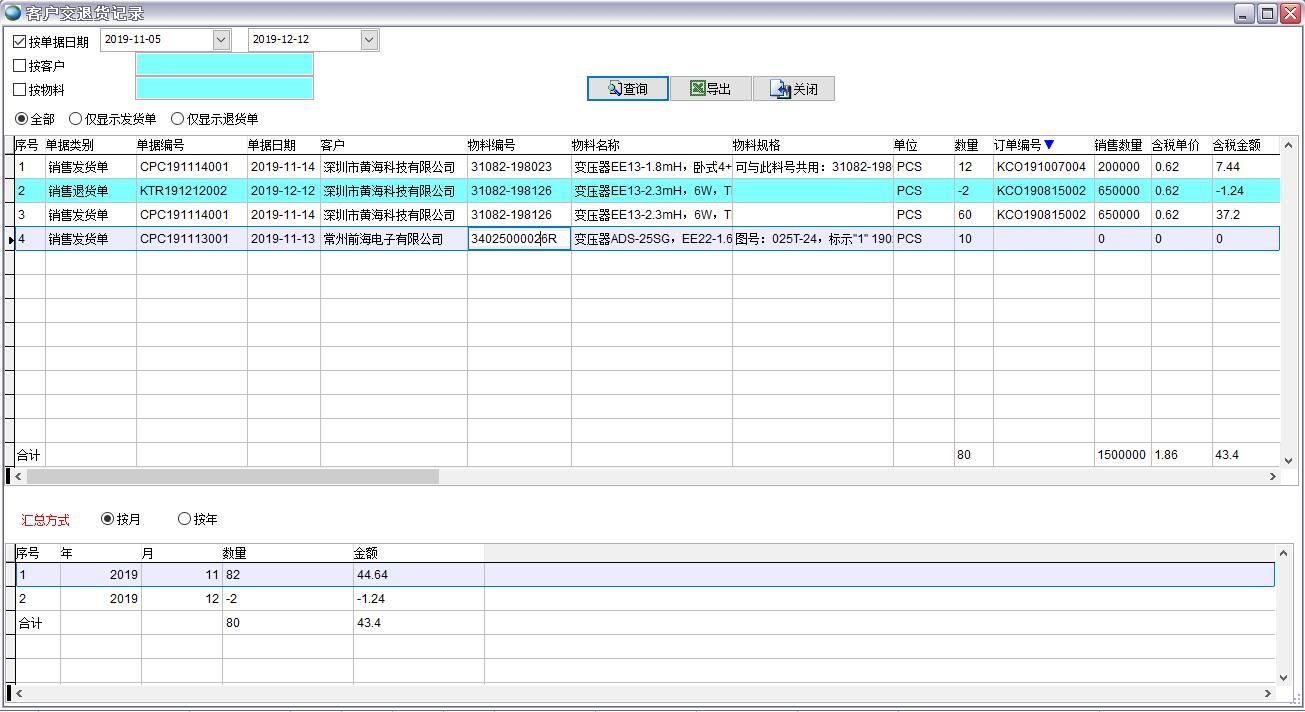The height and width of the screenshot is (712, 1305).
Task: Click the blue sort arrow on 订单编号
Action: (x=1049, y=145)
